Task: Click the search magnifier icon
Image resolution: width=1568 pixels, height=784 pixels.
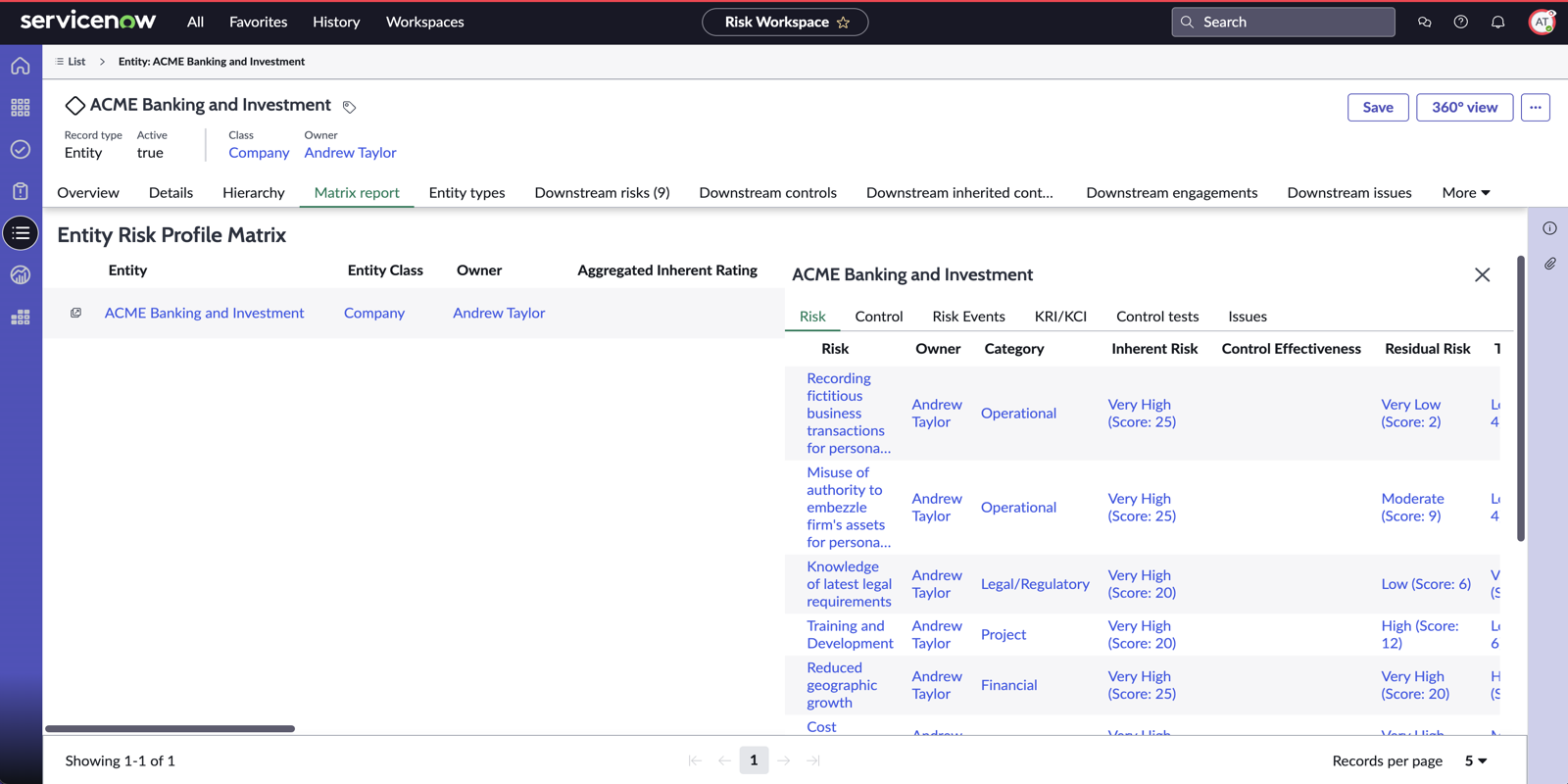Action: coord(1187,22)
